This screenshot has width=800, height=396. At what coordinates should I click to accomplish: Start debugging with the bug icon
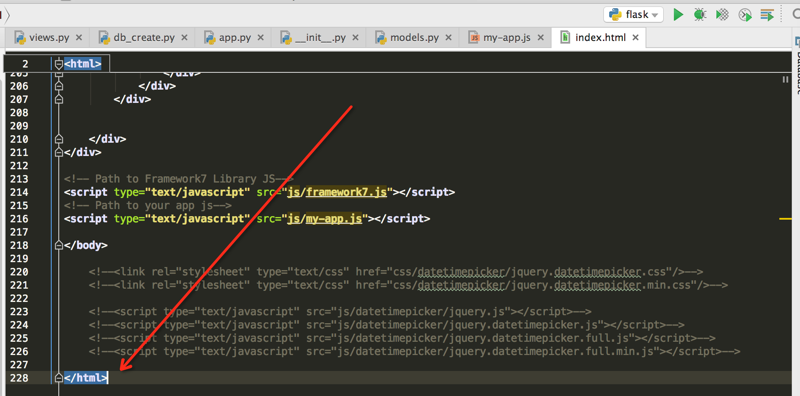(x=699, y=14)
